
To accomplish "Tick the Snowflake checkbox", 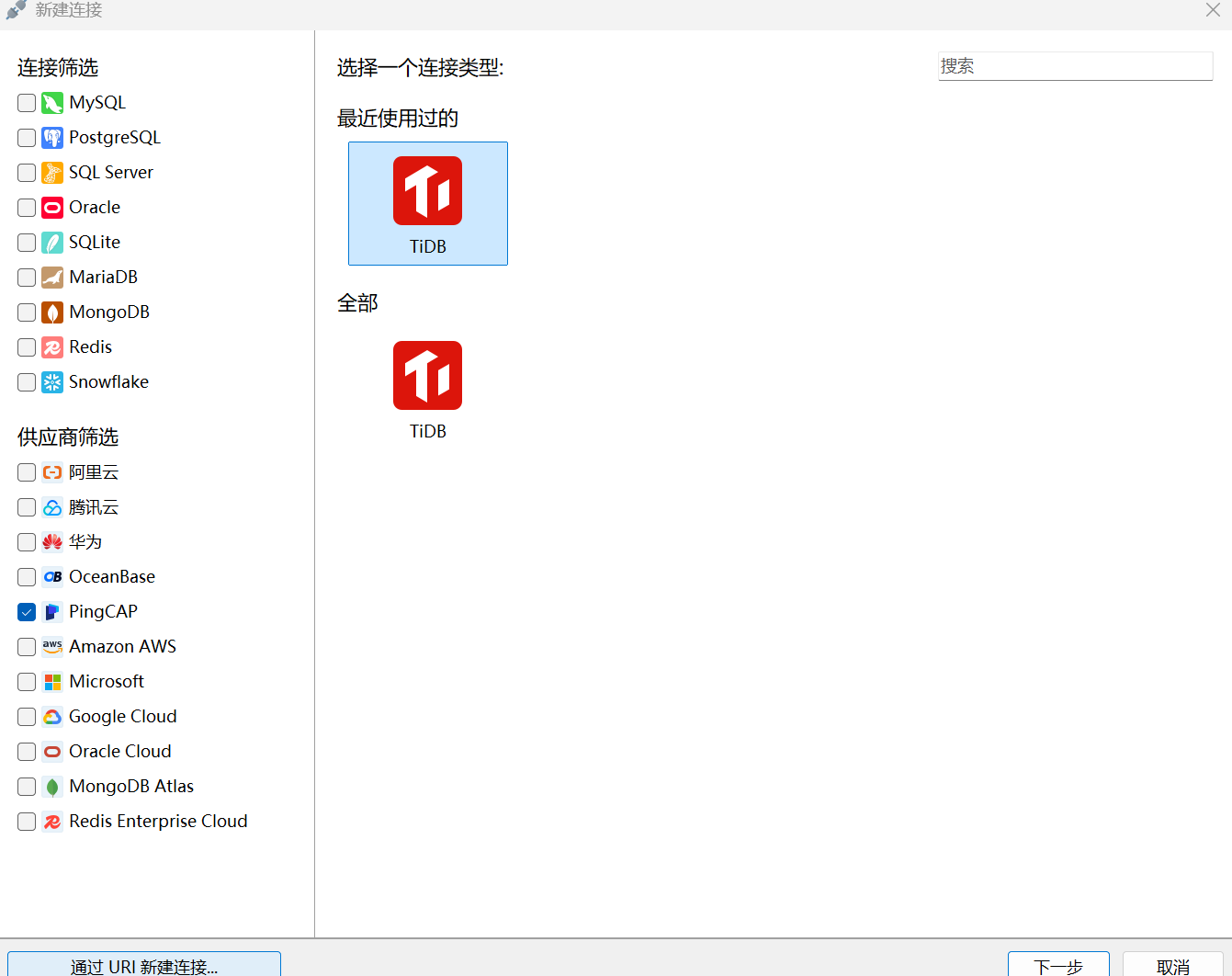I will [27, 382].
